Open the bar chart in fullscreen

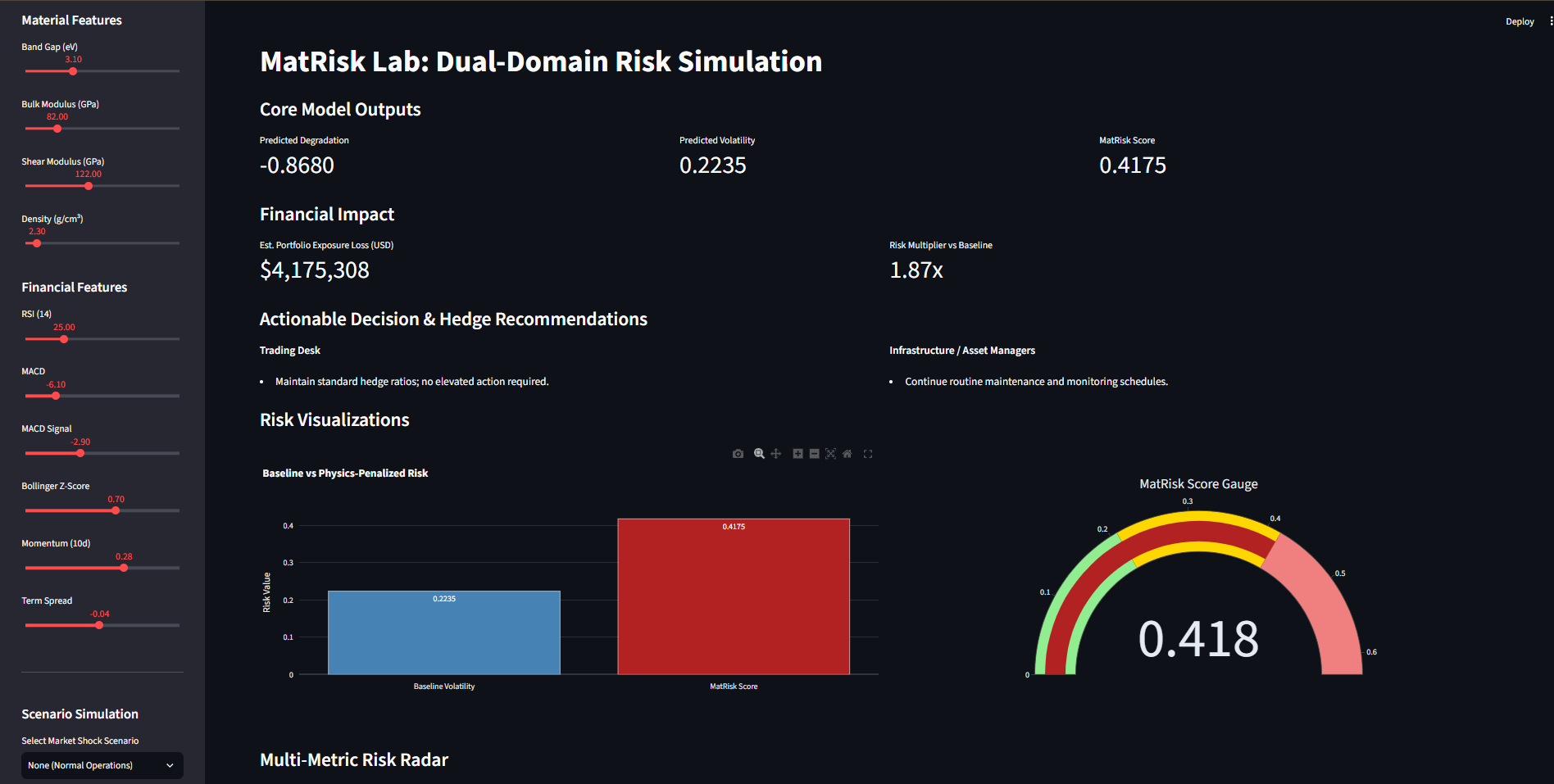click(x=868, y=454)
